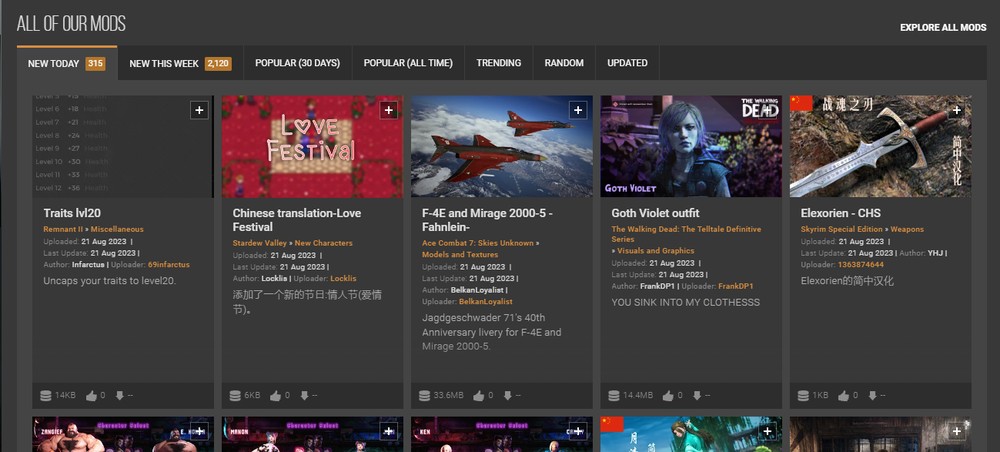The image size is (1000, 452).
Task: Click download arrow icon on Elexorien card
Action: (872, 396)
